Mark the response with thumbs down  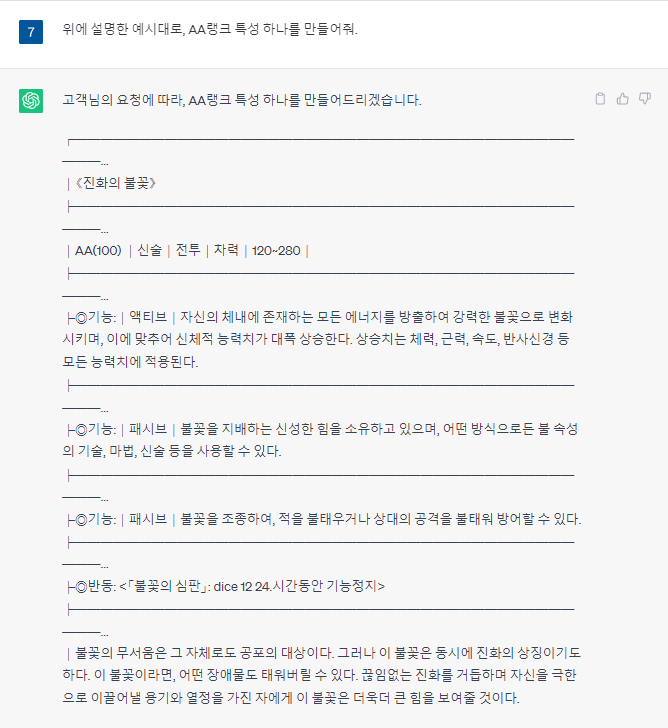645,99
